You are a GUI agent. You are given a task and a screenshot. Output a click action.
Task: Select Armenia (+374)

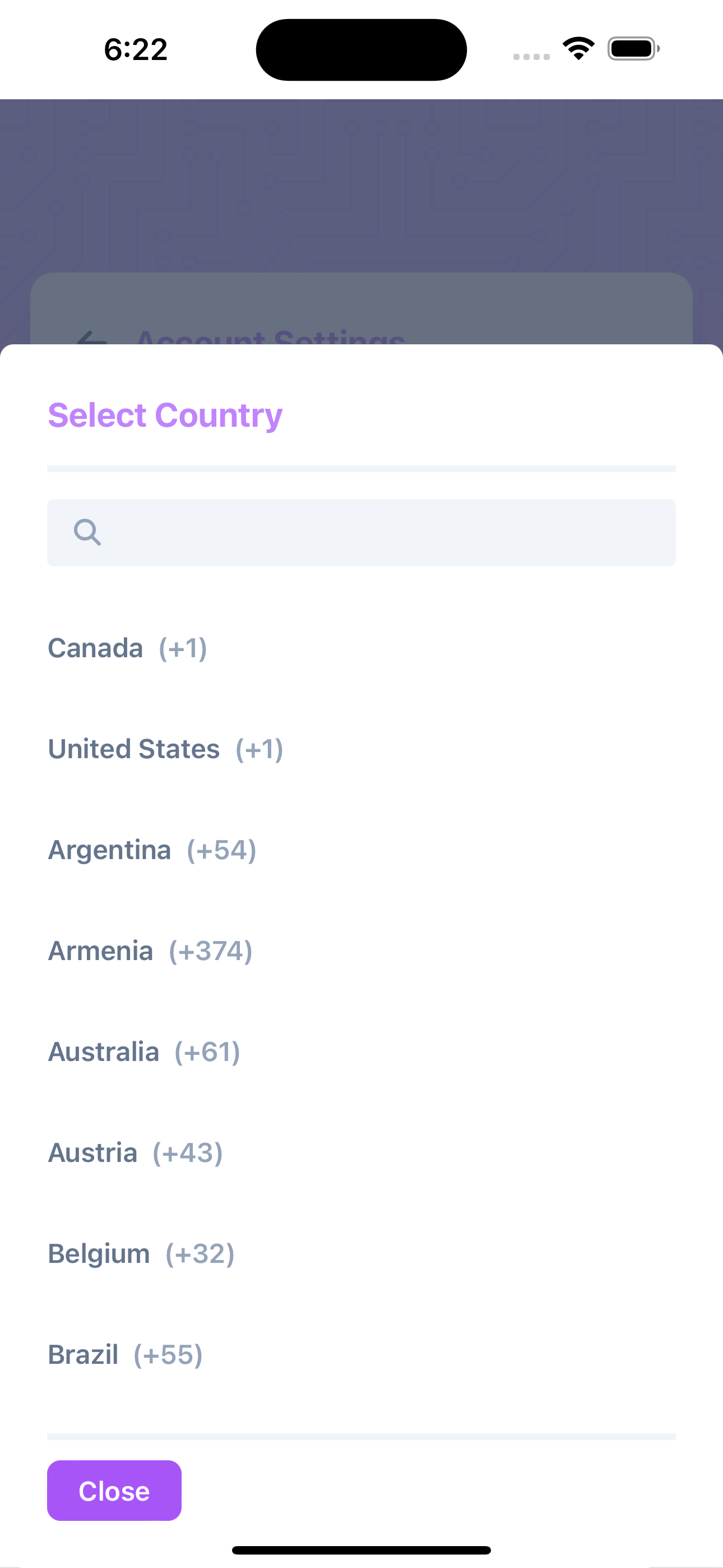pos(150,951)
